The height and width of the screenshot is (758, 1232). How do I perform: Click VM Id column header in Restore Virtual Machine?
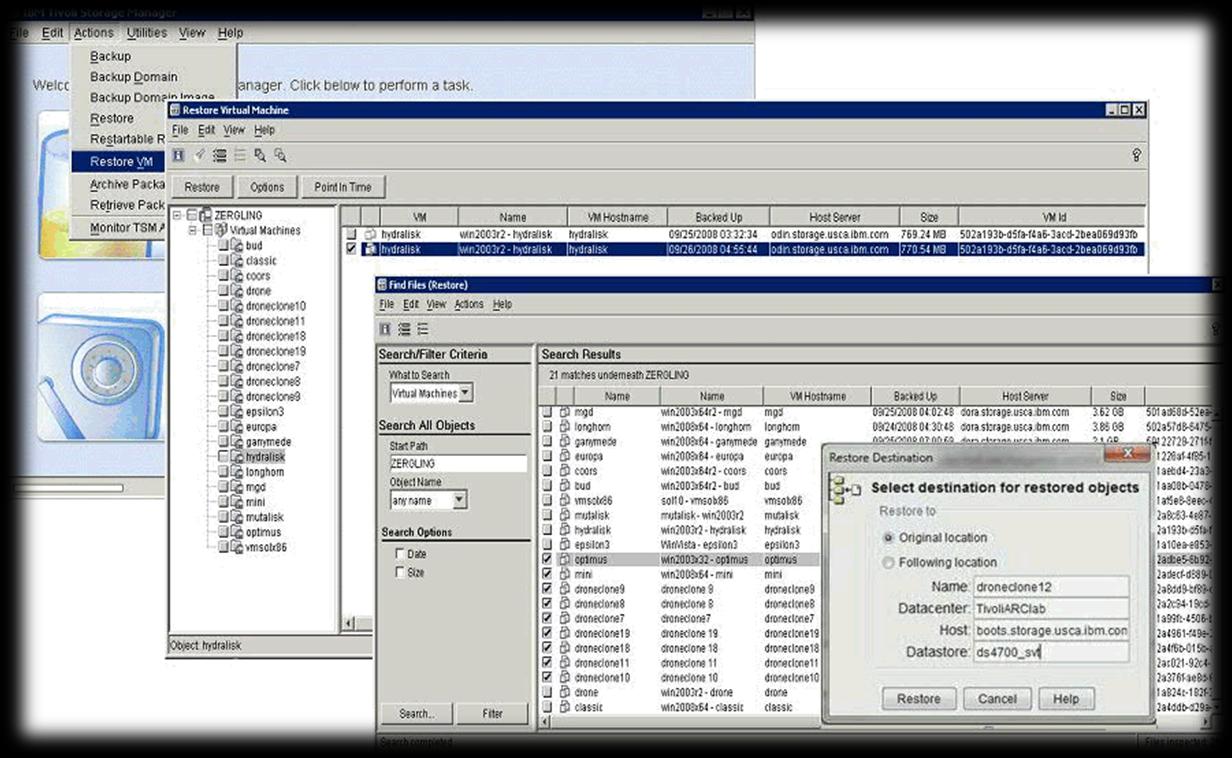[x=1052, y=217]
